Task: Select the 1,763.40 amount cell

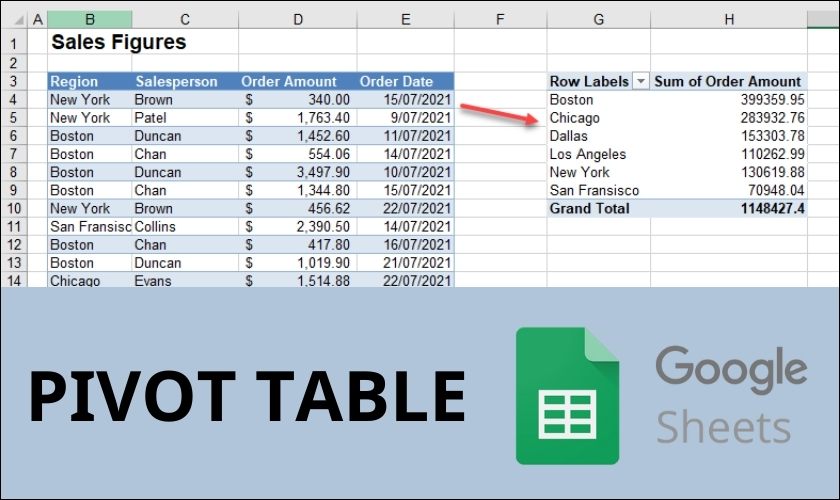Action: (x=298, y=118)
